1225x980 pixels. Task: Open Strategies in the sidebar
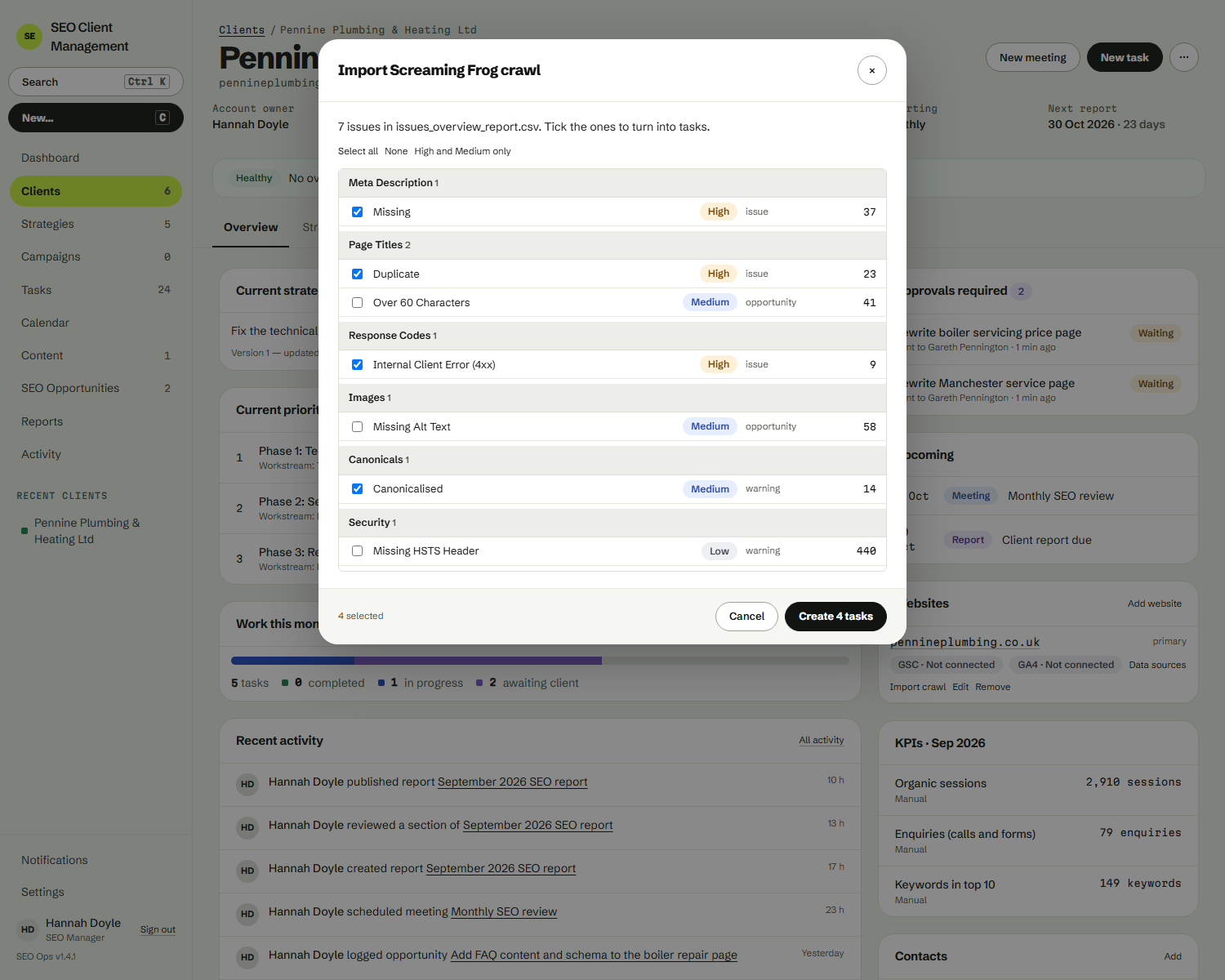(96, 224)
